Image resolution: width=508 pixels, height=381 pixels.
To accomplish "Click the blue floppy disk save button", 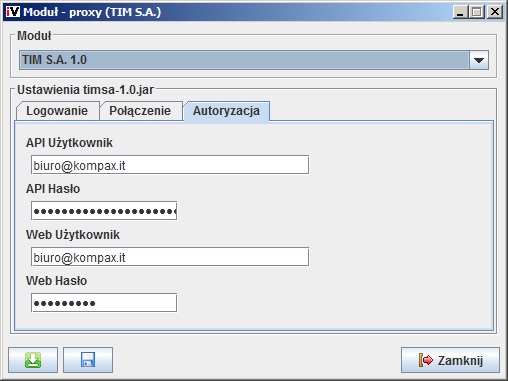I will pos(88,360).
